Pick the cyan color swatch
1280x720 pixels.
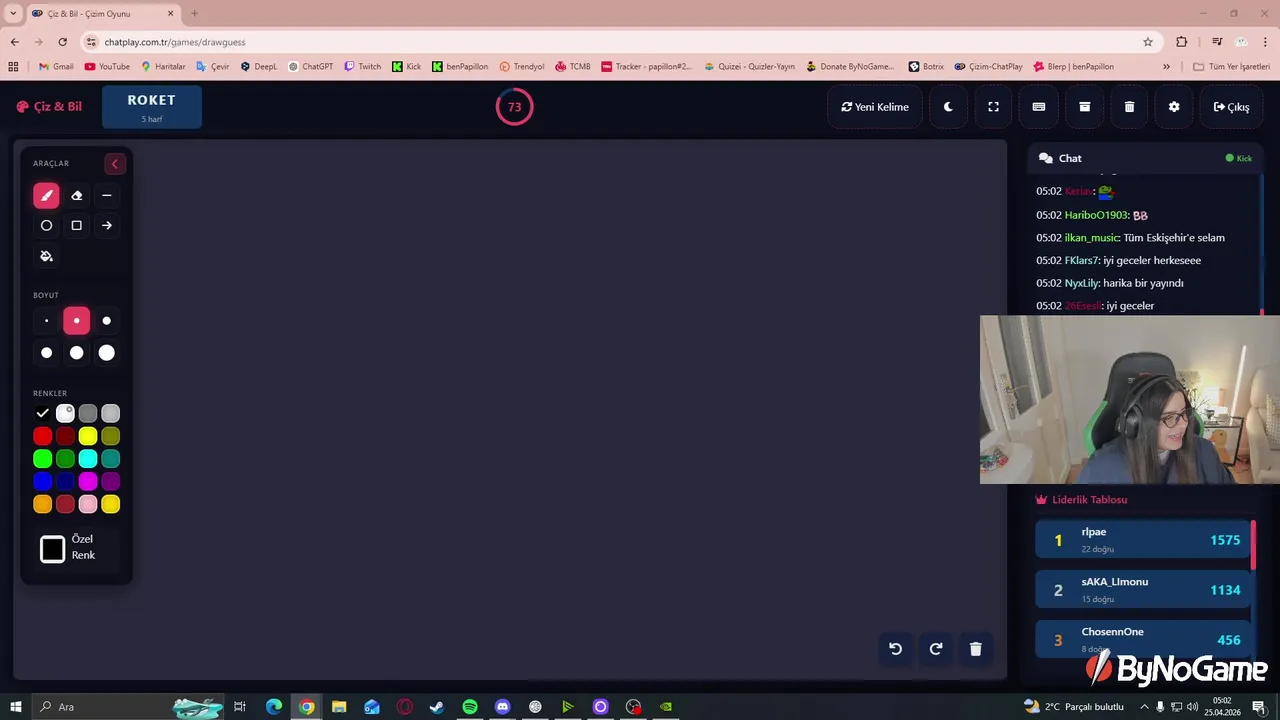88,459
